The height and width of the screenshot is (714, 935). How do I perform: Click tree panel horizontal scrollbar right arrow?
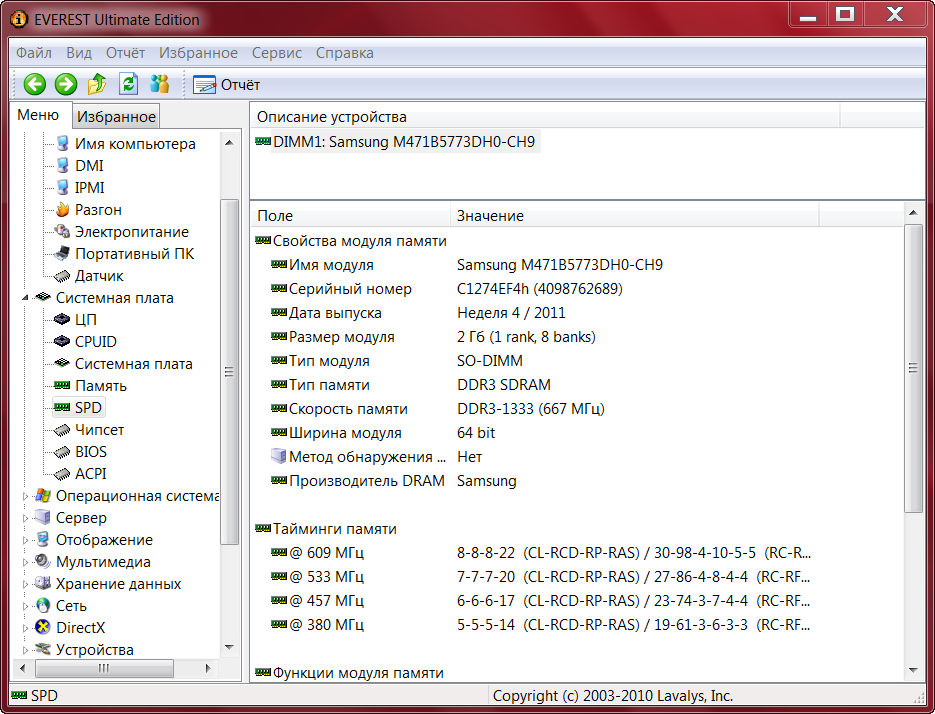click(208, 668)
